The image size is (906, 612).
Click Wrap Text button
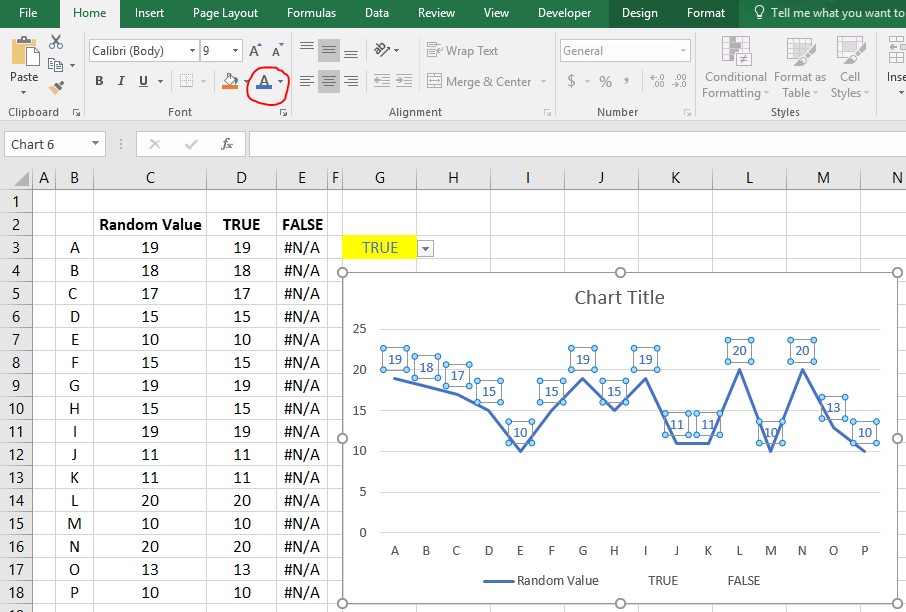462,51
